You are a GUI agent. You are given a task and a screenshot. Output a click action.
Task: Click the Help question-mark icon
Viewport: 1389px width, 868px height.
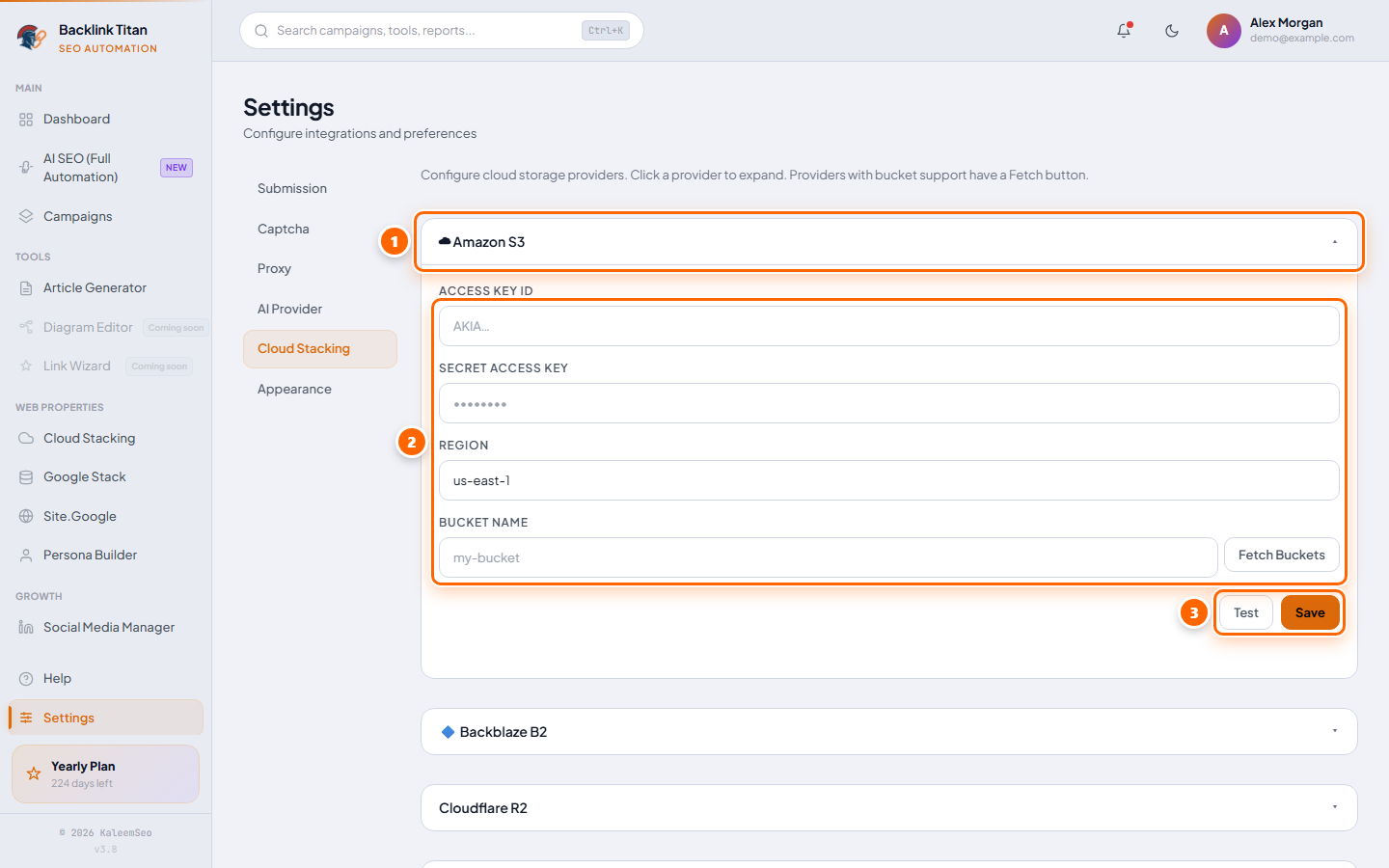click(26, 679)
